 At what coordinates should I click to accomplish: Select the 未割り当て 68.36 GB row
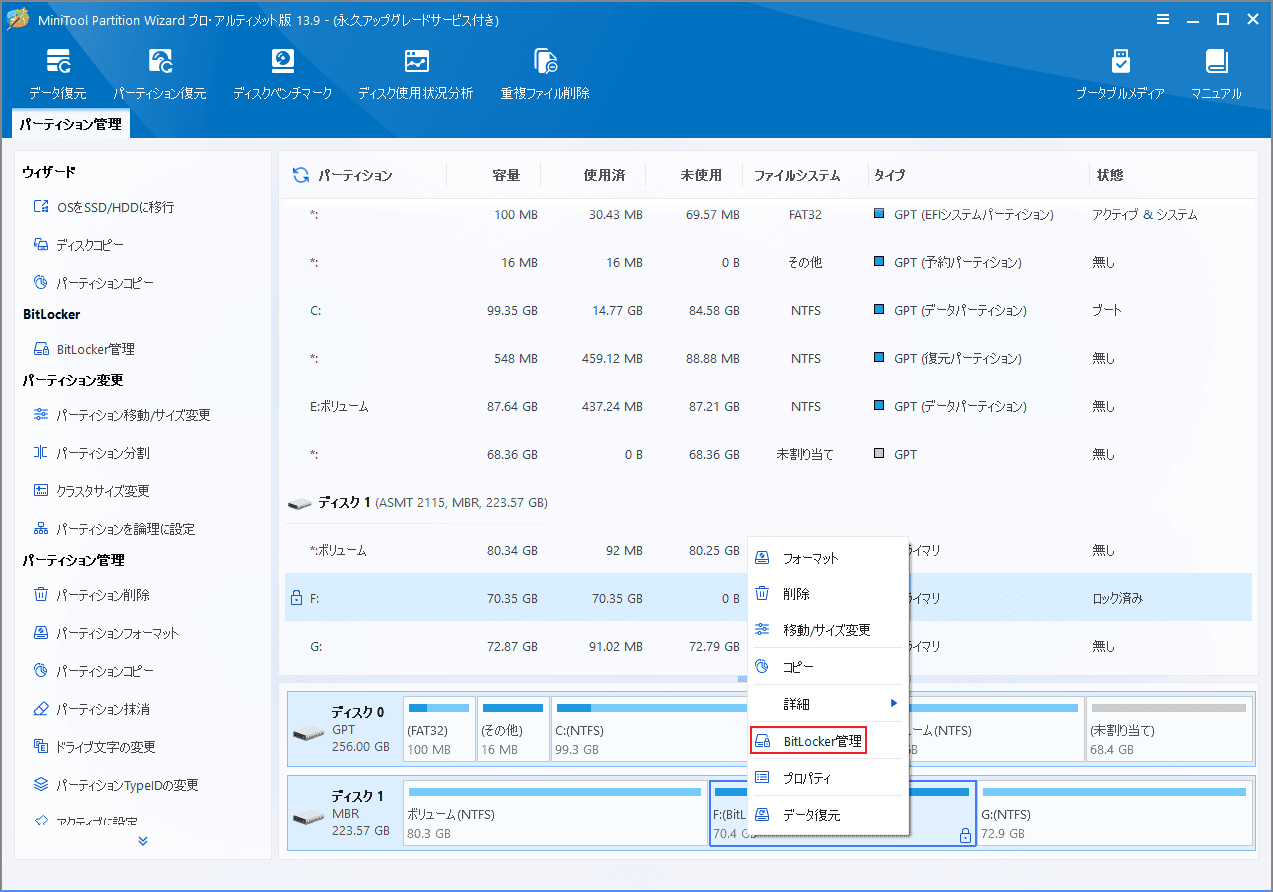tap(768, 454)
